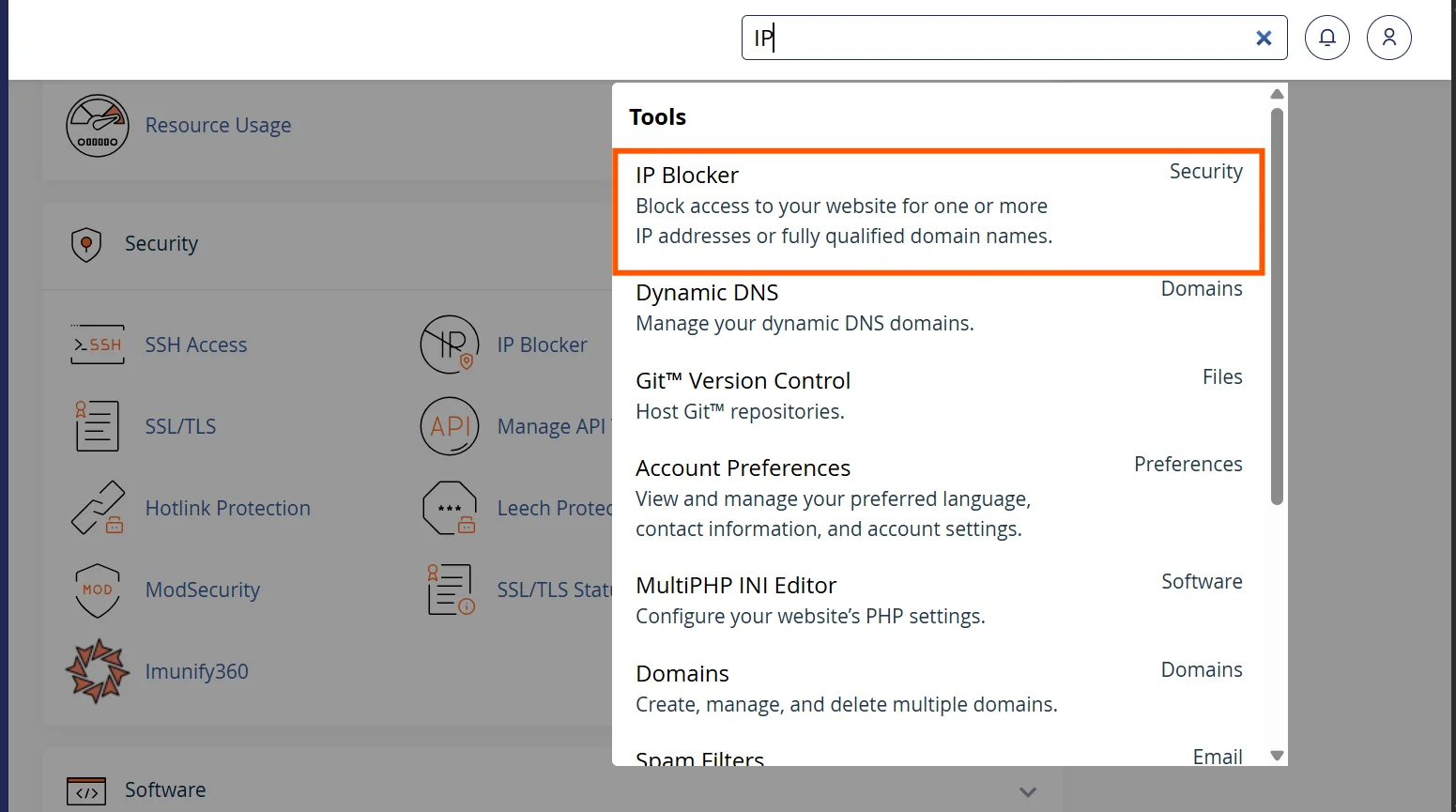Select the IP Blocker tool icon
1456x812 pixels.
450,345
